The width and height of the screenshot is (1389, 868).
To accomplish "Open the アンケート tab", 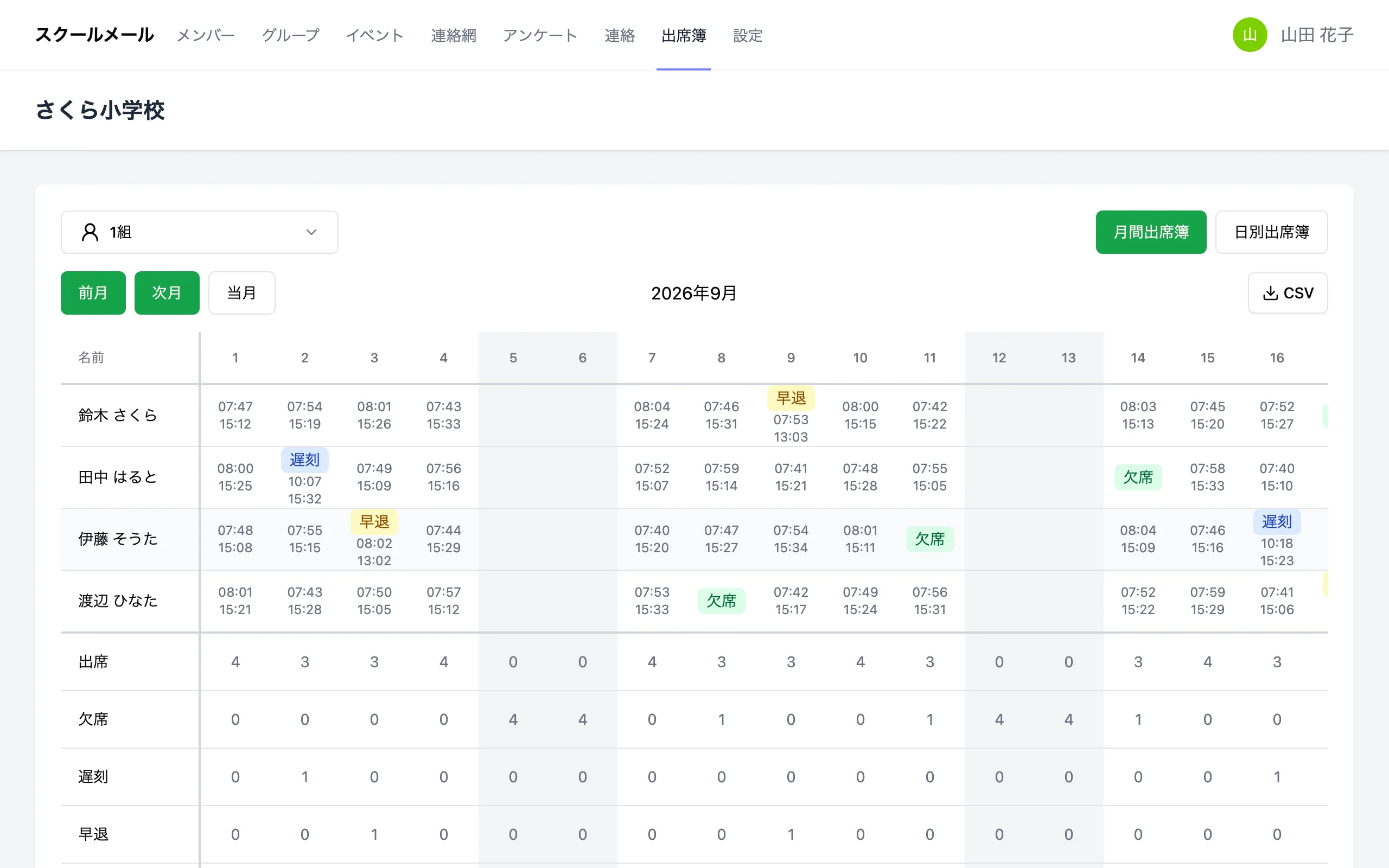I will click(540, 36).
